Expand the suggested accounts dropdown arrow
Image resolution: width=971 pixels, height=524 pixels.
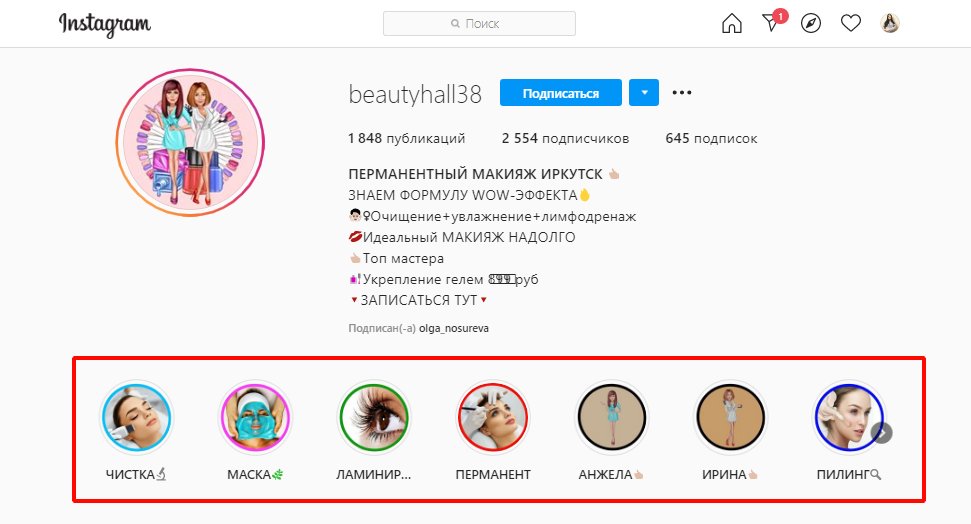[x=644, y=93]
